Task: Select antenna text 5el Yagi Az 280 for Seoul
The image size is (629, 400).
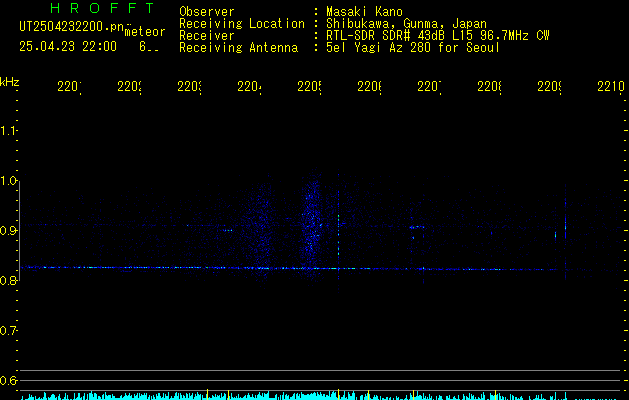Action: (x=413, y=48)
